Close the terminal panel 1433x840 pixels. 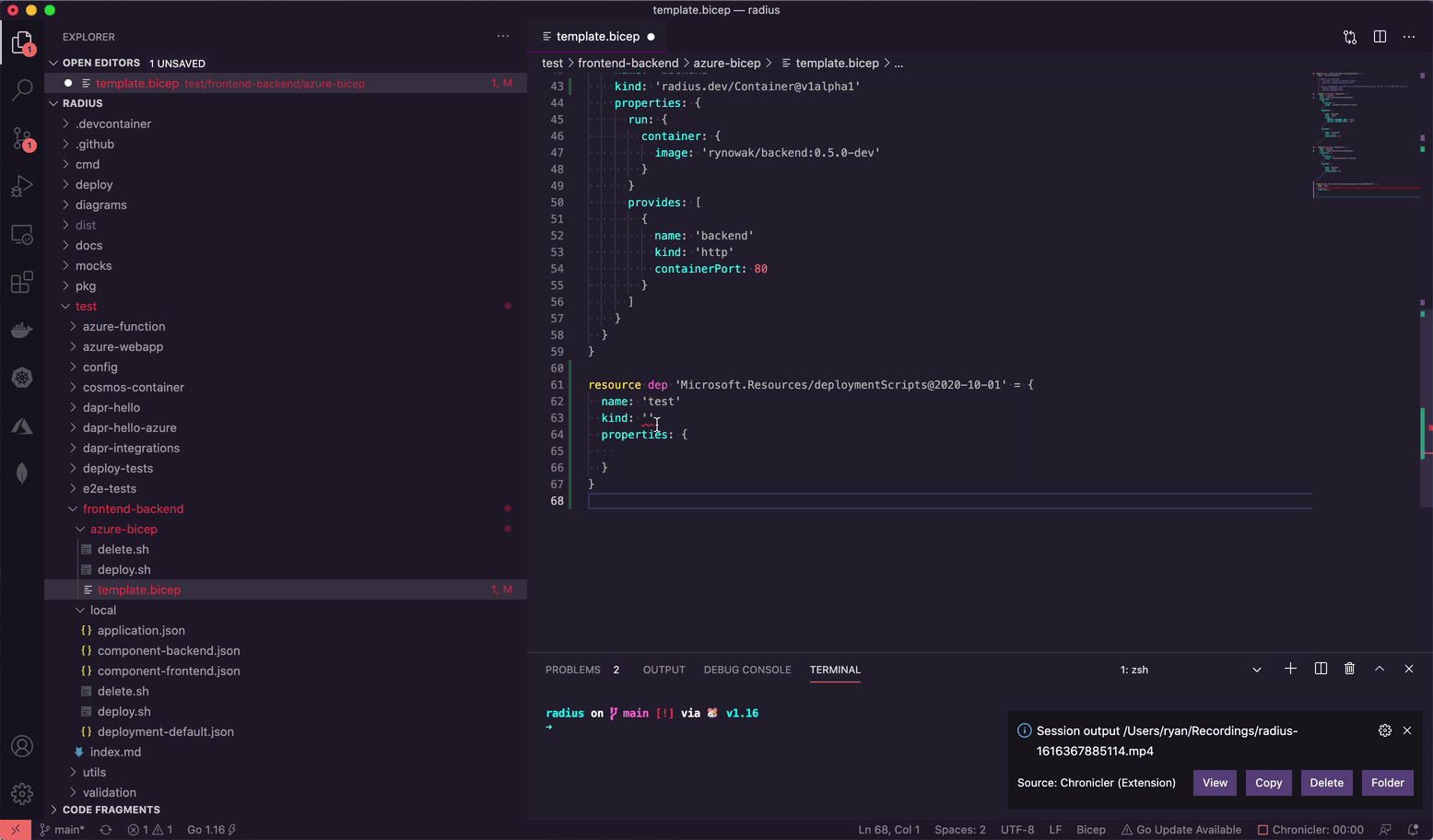pyautogui.click(x=1409, y=669)
